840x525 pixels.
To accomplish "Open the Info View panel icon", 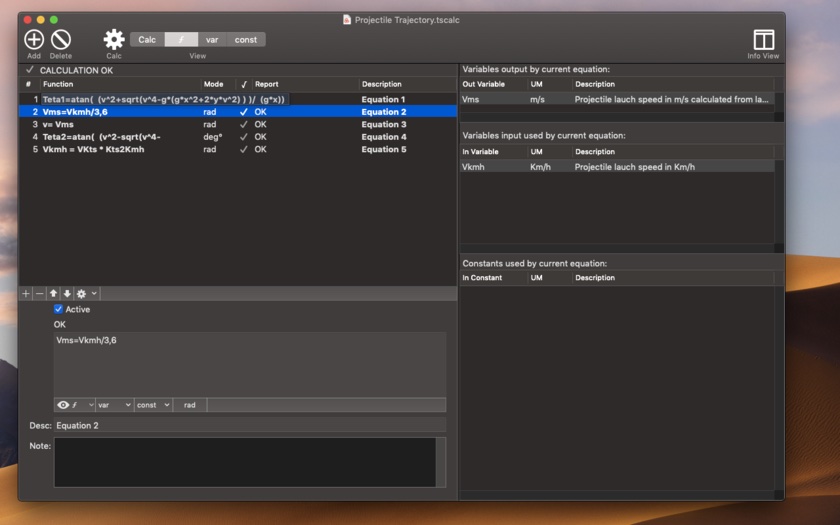I will pos(763,39).
